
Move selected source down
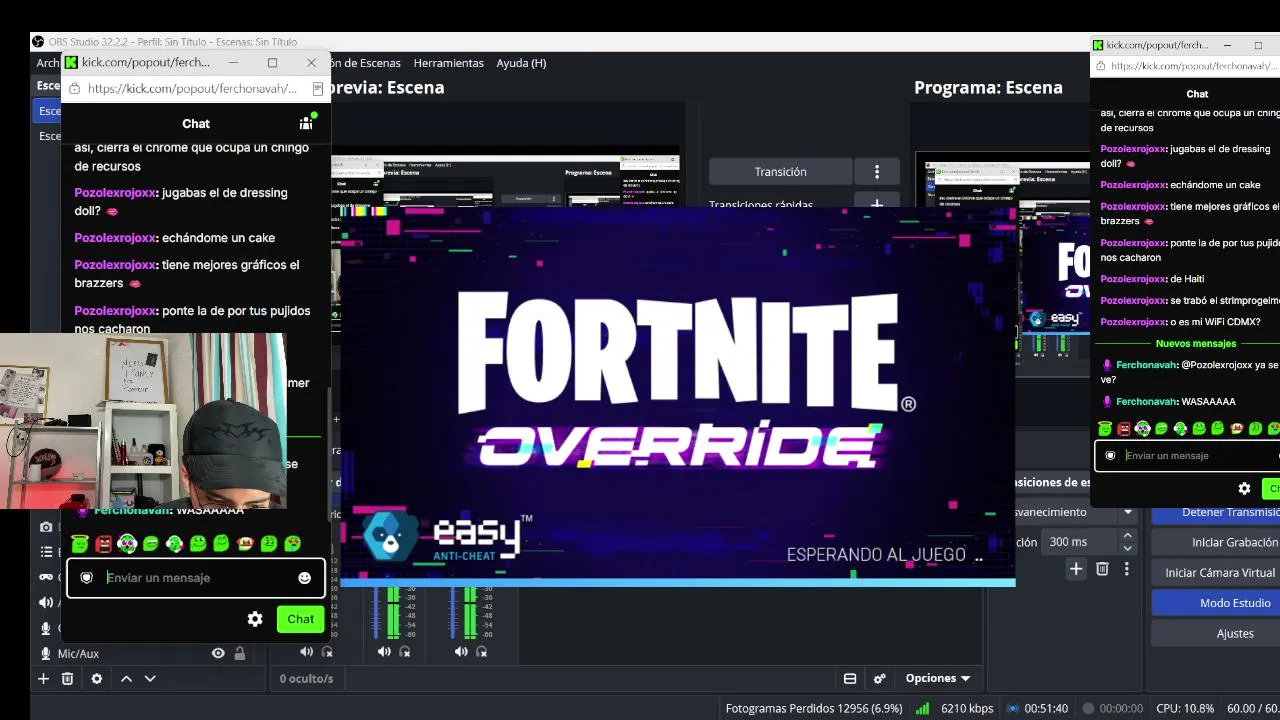[150, 678]
